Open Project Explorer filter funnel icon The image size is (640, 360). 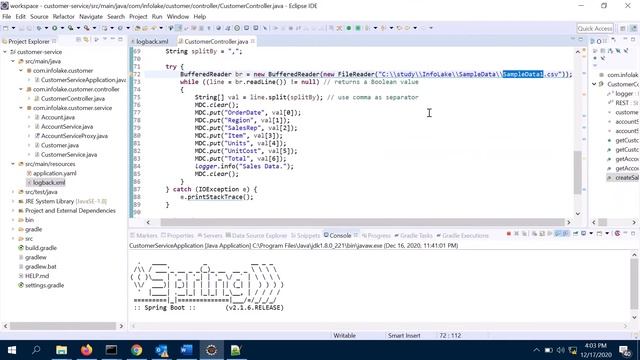click(97, 40)
